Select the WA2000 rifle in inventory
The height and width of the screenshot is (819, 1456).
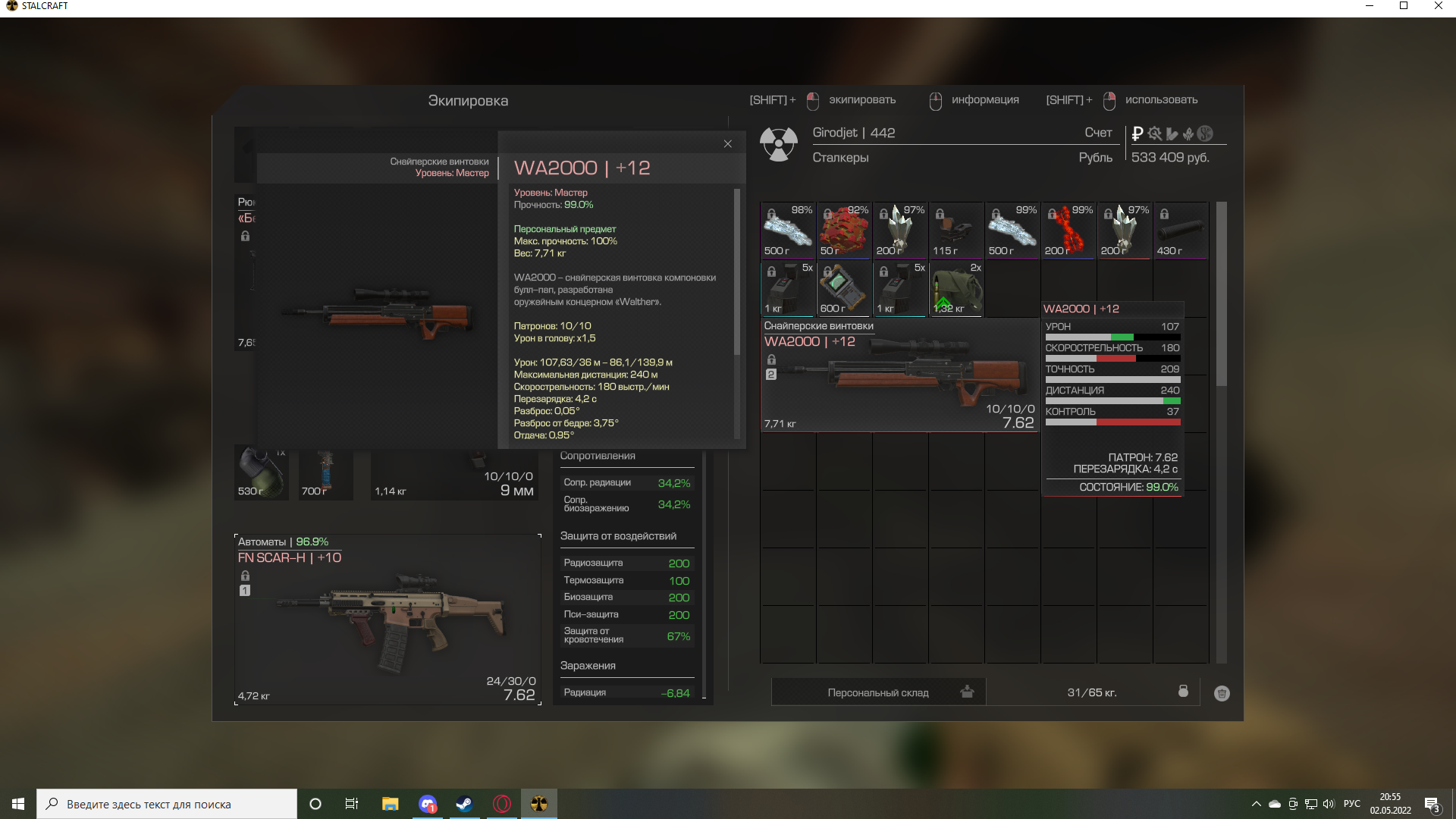900,375
